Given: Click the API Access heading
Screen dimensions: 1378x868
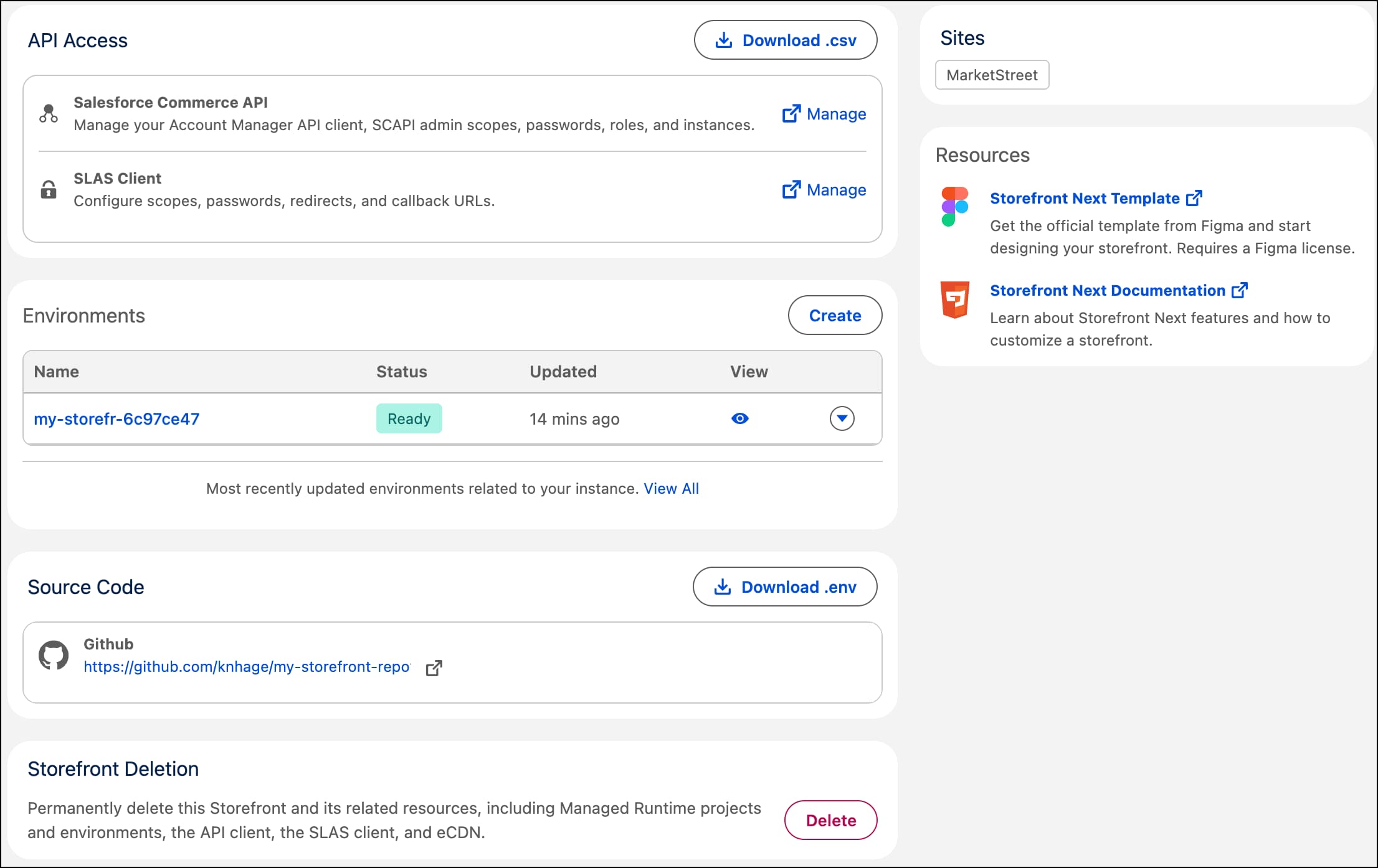Looking at the screenshot, I should click(x=78, y=40).
